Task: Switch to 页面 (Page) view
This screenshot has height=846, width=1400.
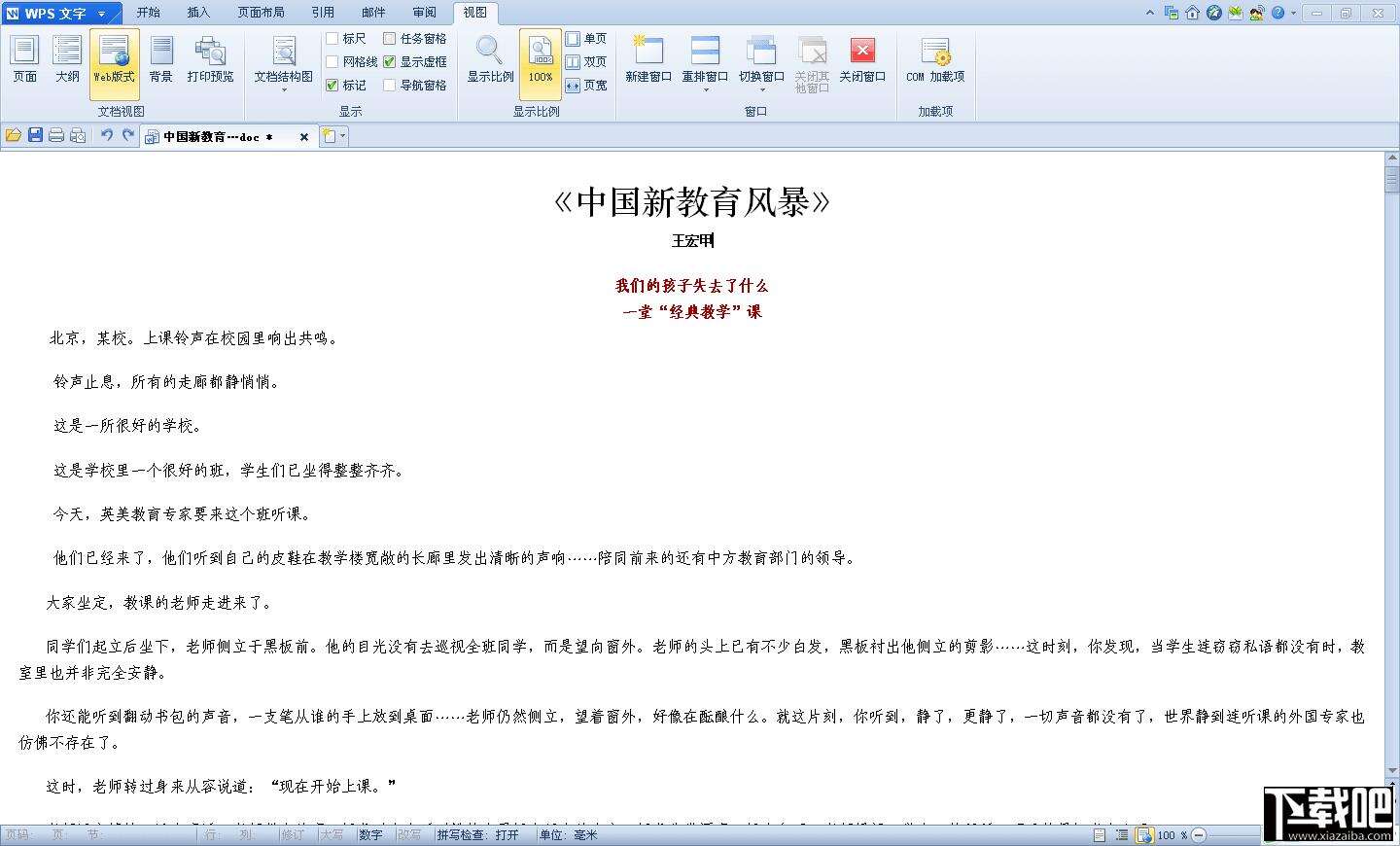Action: tap(24, 61)
